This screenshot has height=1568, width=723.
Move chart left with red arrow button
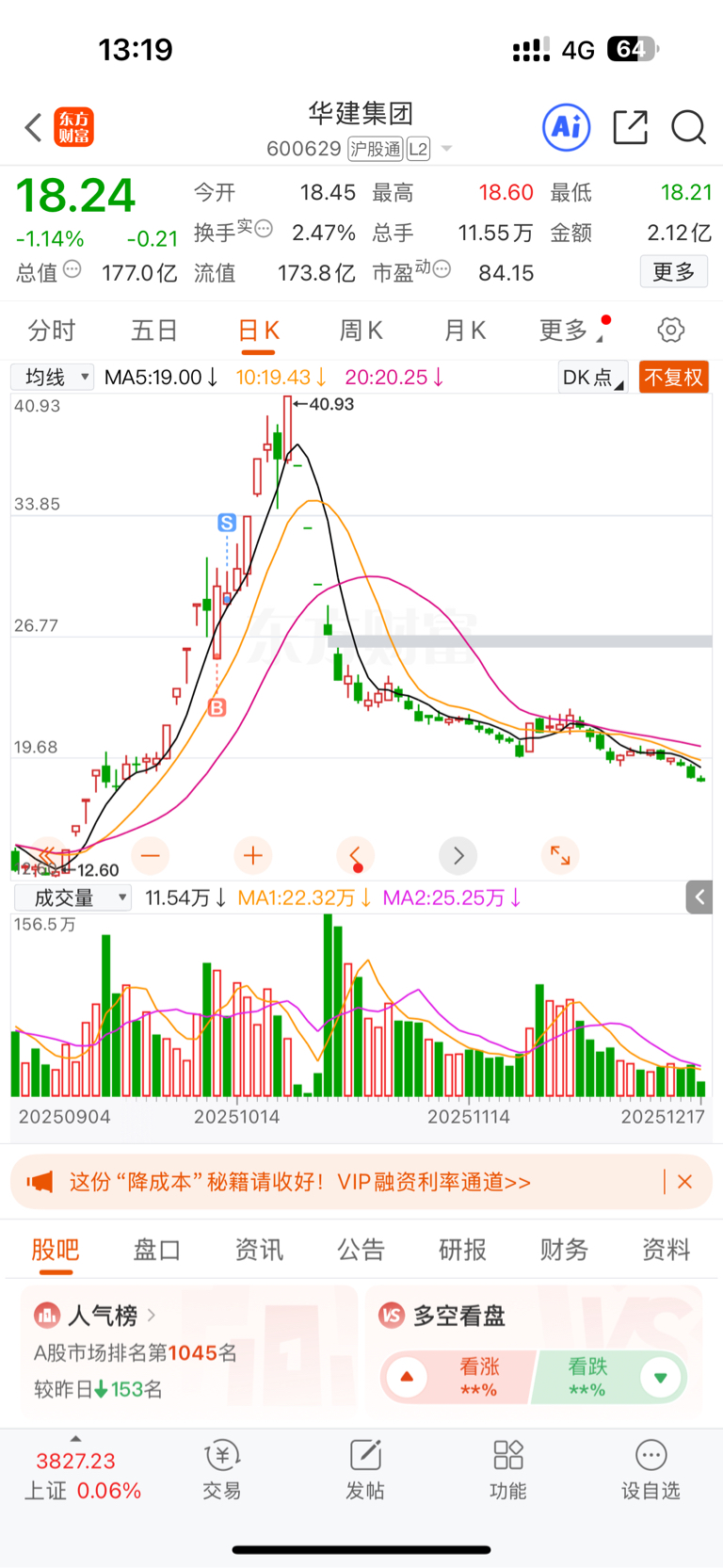355,856
